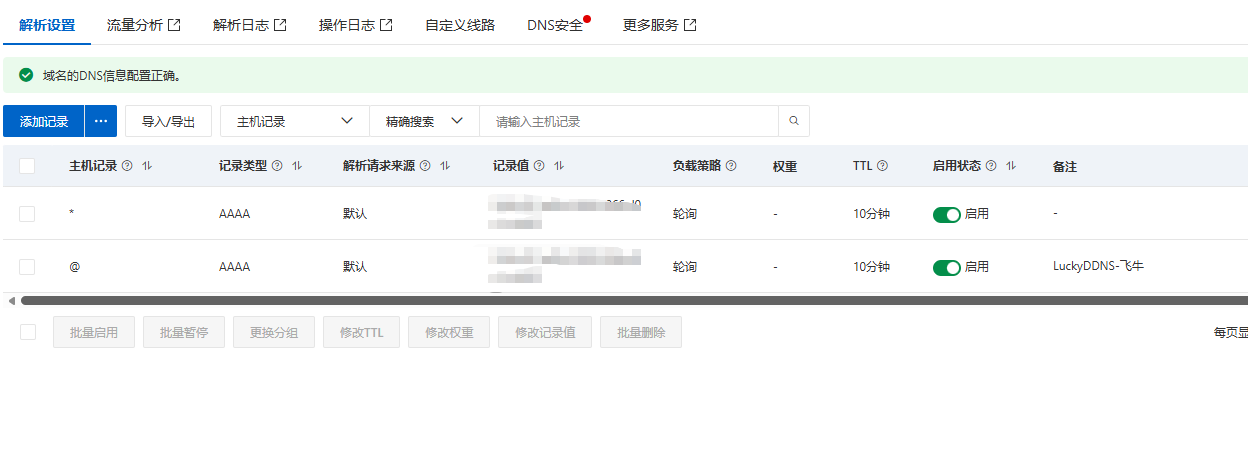
Task: Click the 修改权重 button
Action: coord(449,332)
